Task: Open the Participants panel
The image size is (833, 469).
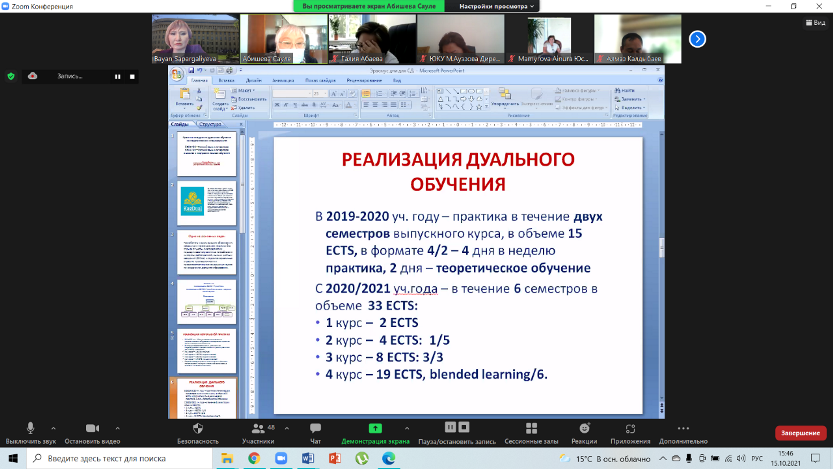Action: (257, 427)
